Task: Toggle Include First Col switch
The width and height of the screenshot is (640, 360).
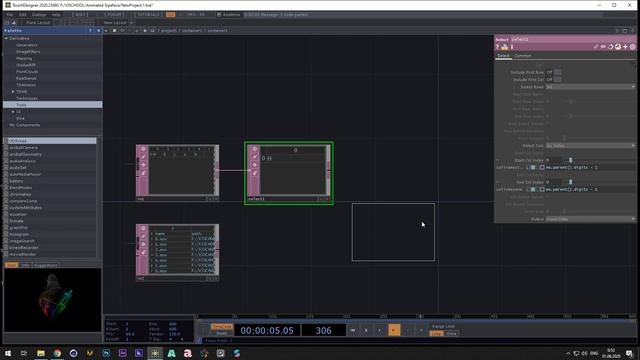Action: point(558,80)
